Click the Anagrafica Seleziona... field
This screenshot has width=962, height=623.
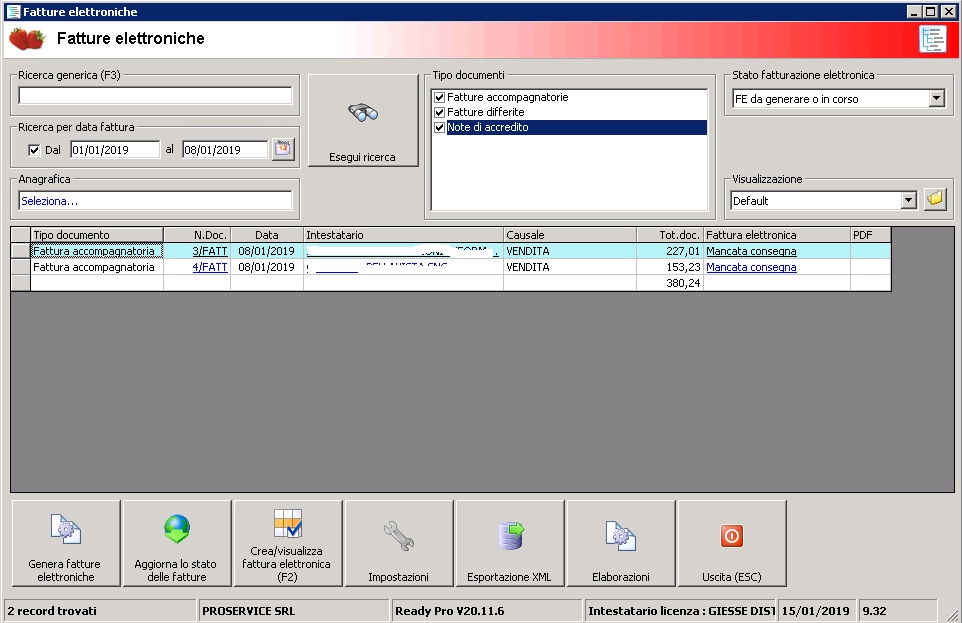coord(155,201)
